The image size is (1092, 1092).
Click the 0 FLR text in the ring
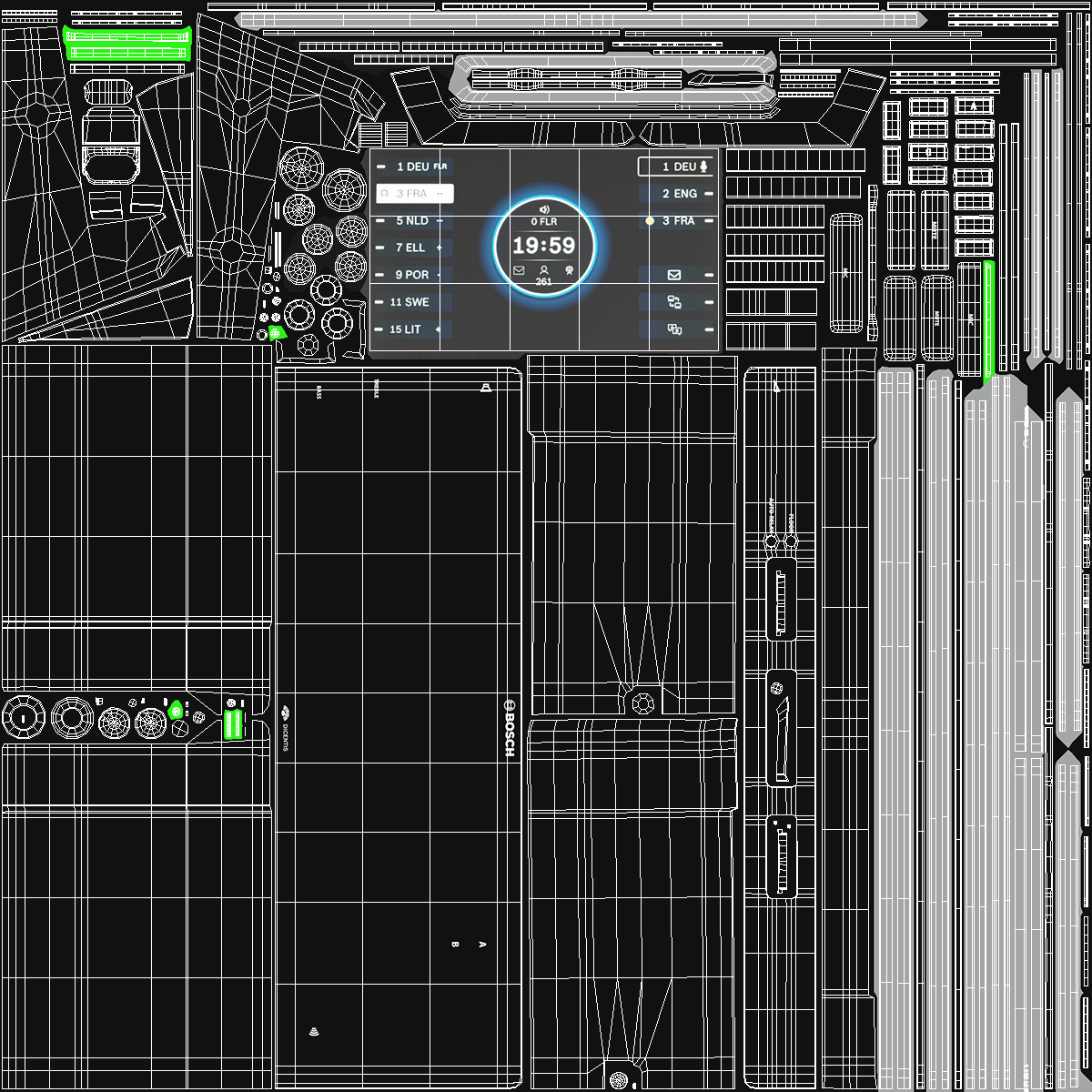pos(544,222)
